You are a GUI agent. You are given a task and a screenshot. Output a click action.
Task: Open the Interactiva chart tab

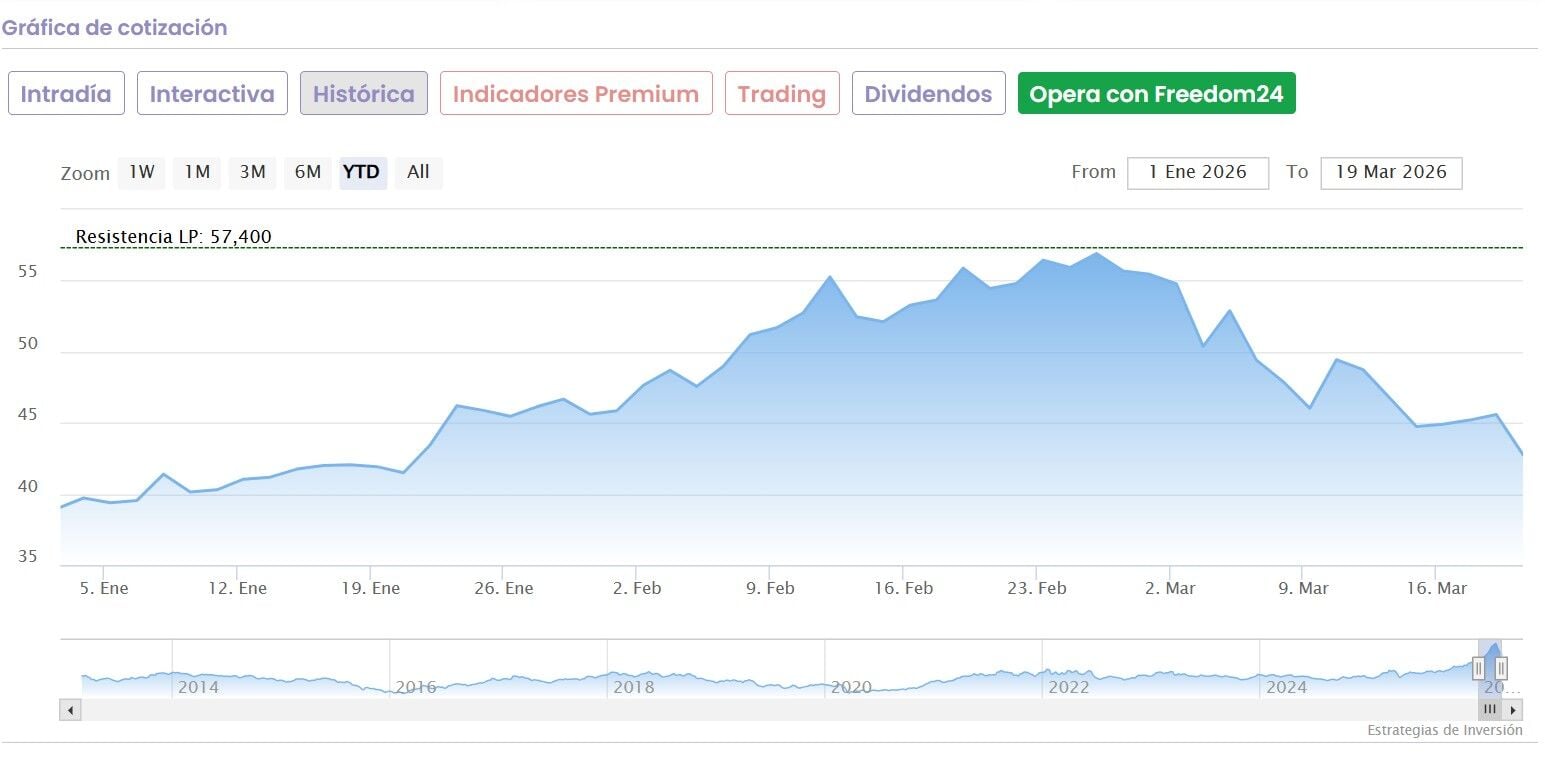(x=212, y=94)
